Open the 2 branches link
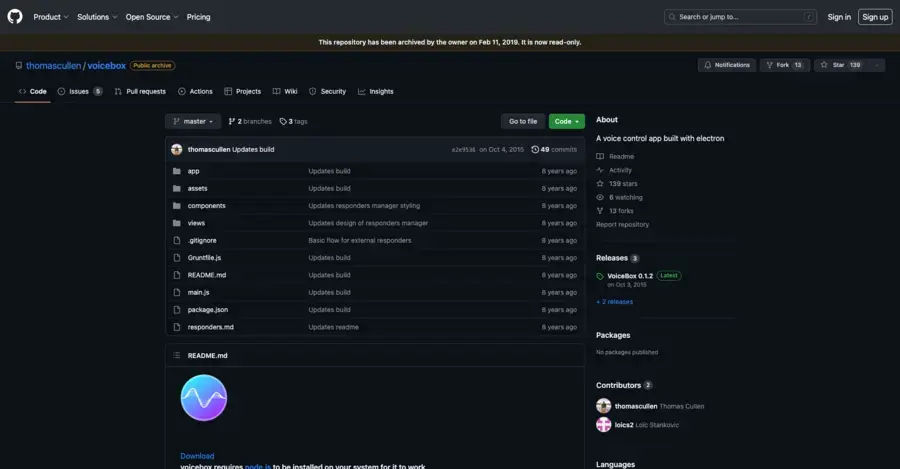Screen dimensions: 900x469 click(250, 121)
